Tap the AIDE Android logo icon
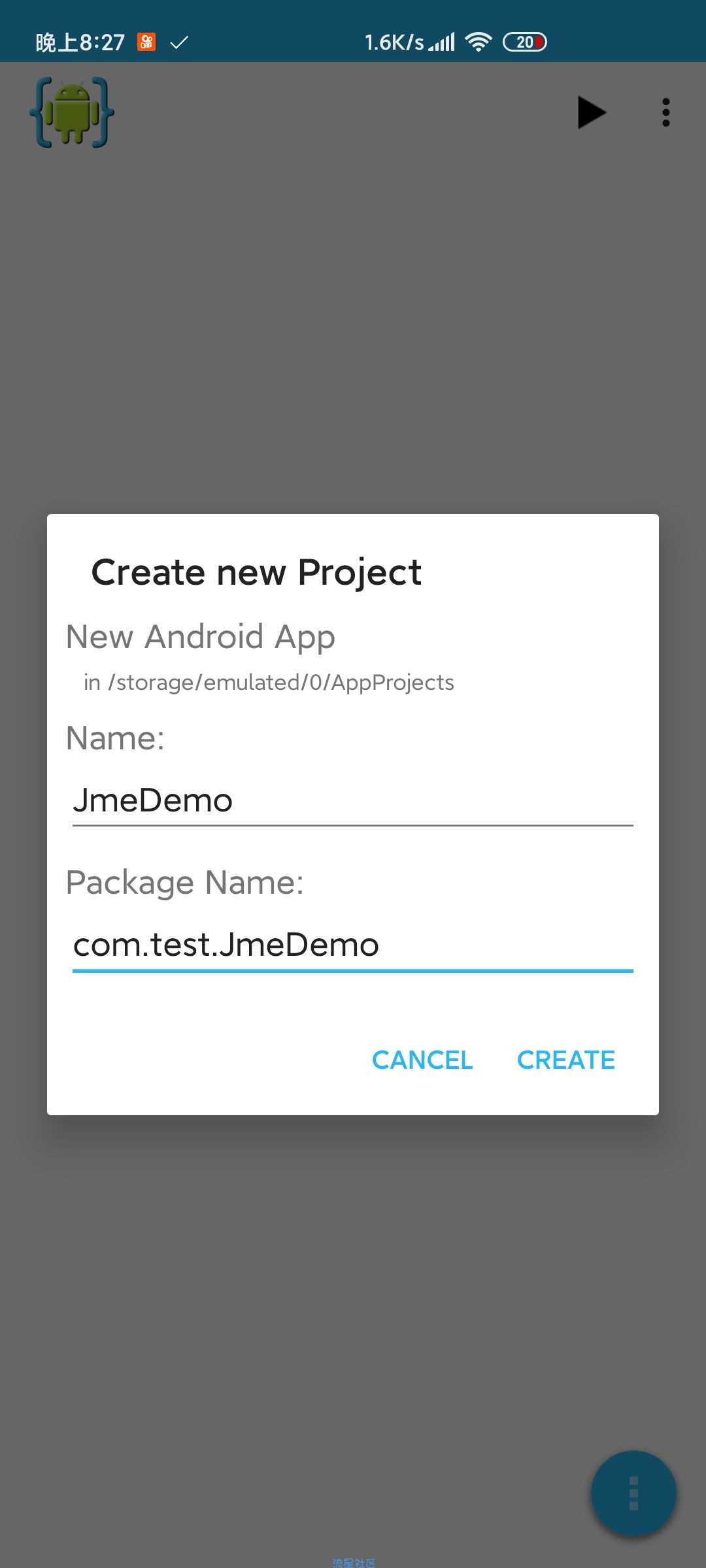Viewport: 706px width, 1568px height. [x=72, y=112]
